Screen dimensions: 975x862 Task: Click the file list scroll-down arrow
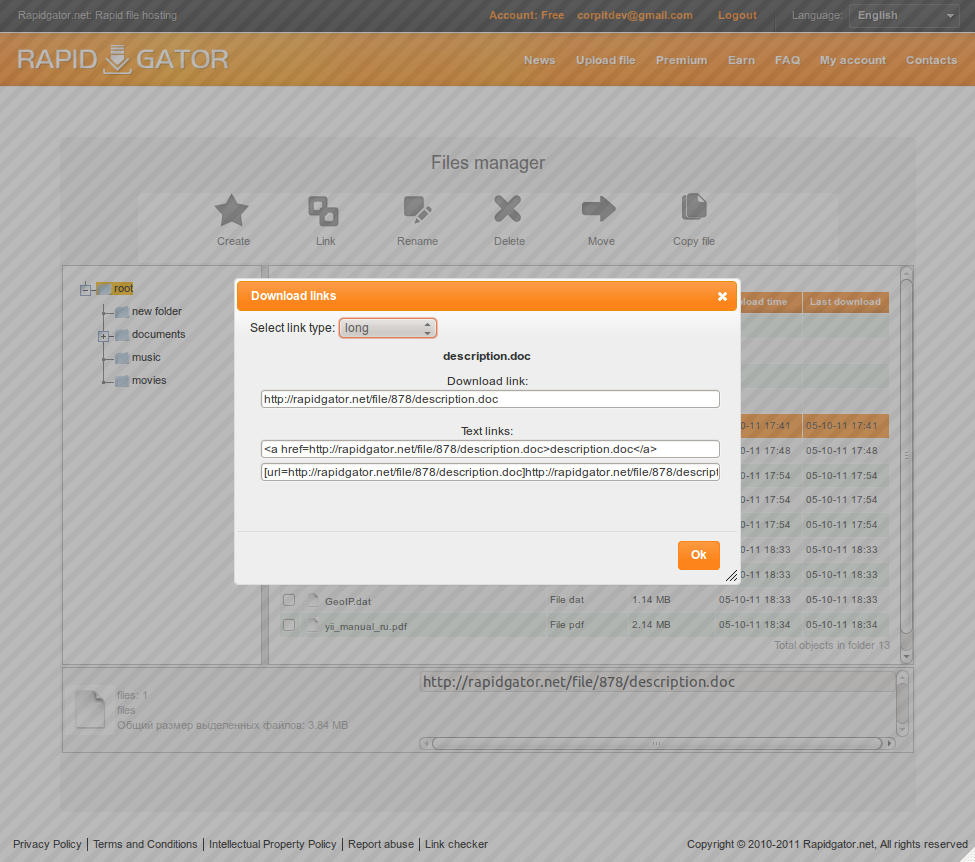pos(906,656)
